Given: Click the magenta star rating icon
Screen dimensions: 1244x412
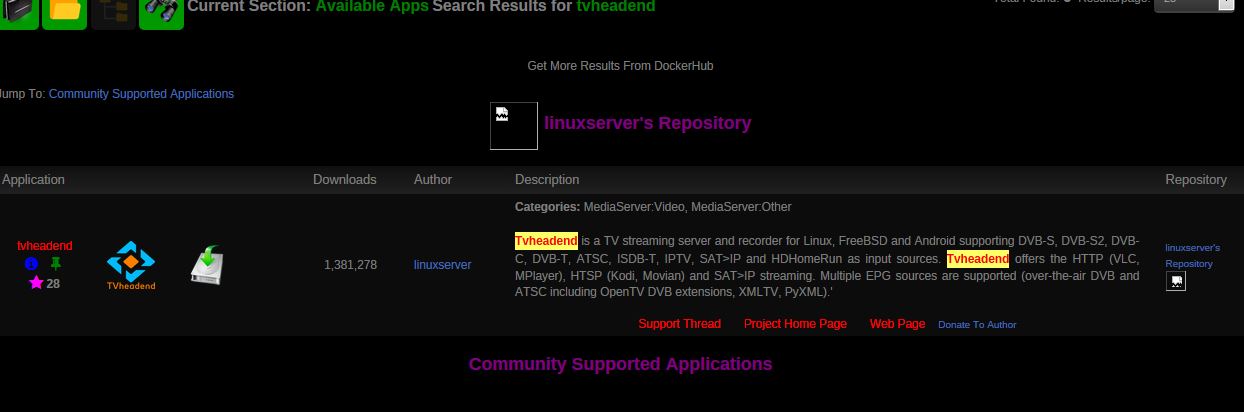Looking at the screenshot, I should coord(36,283).
